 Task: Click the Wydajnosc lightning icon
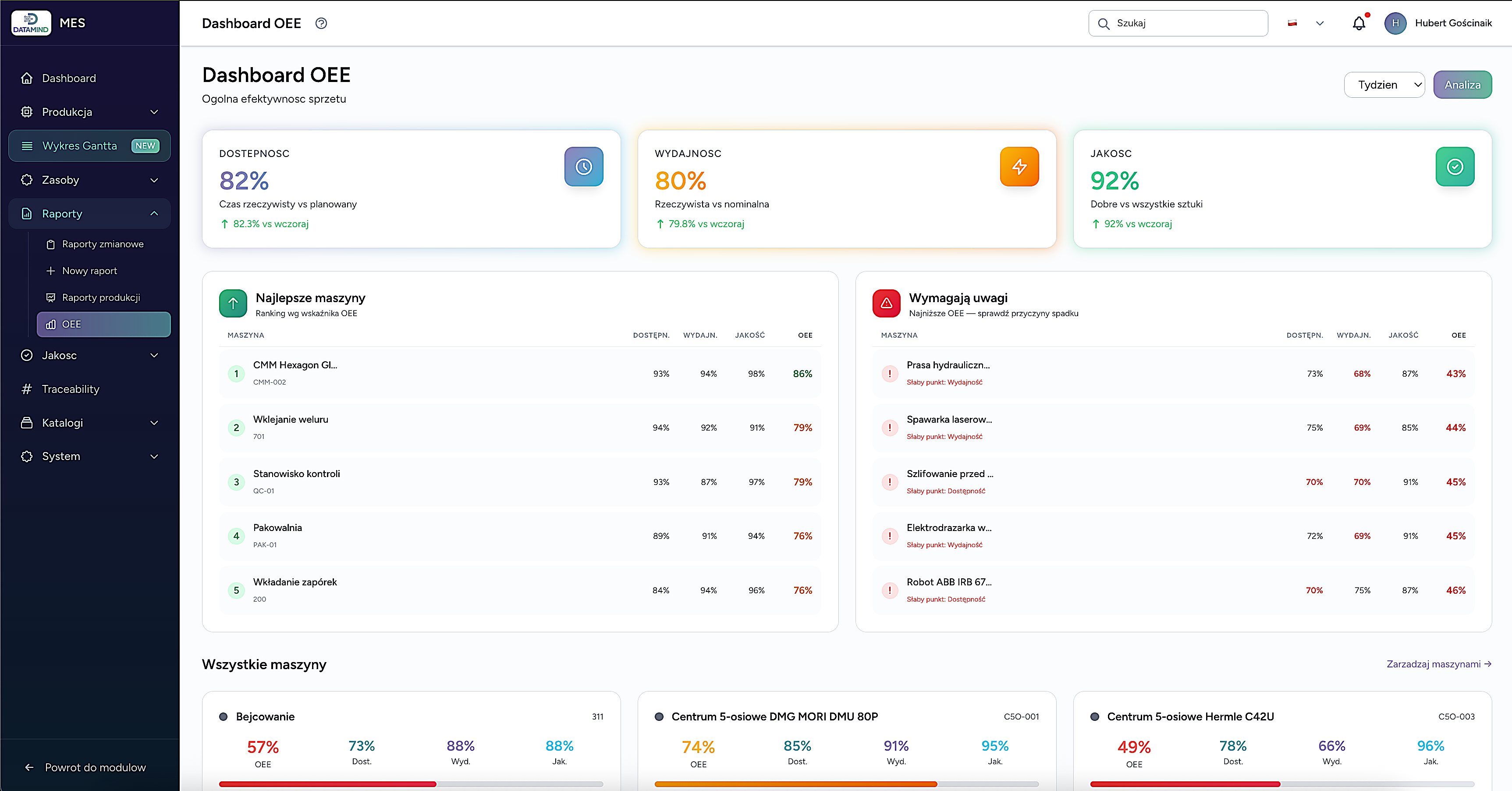[x=1019, y=167]
